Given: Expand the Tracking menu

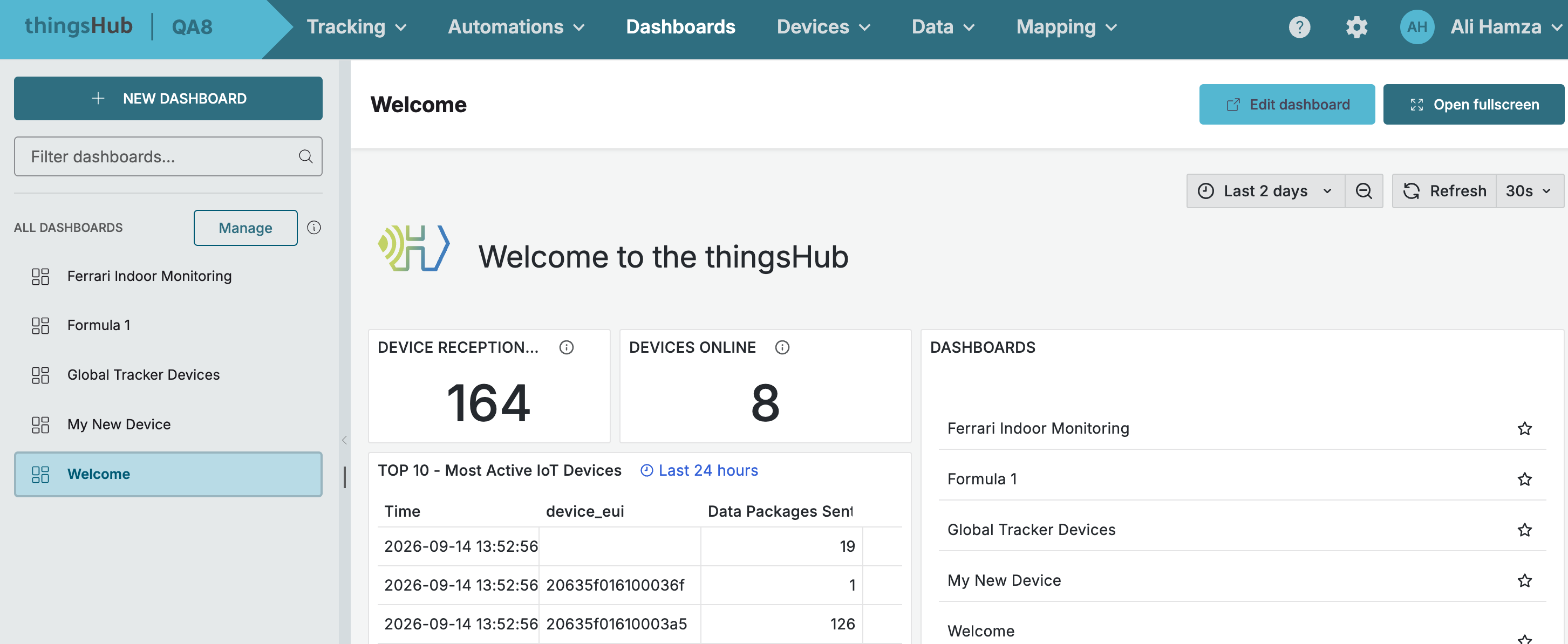Looking at the screenshot, I should 357,27.
